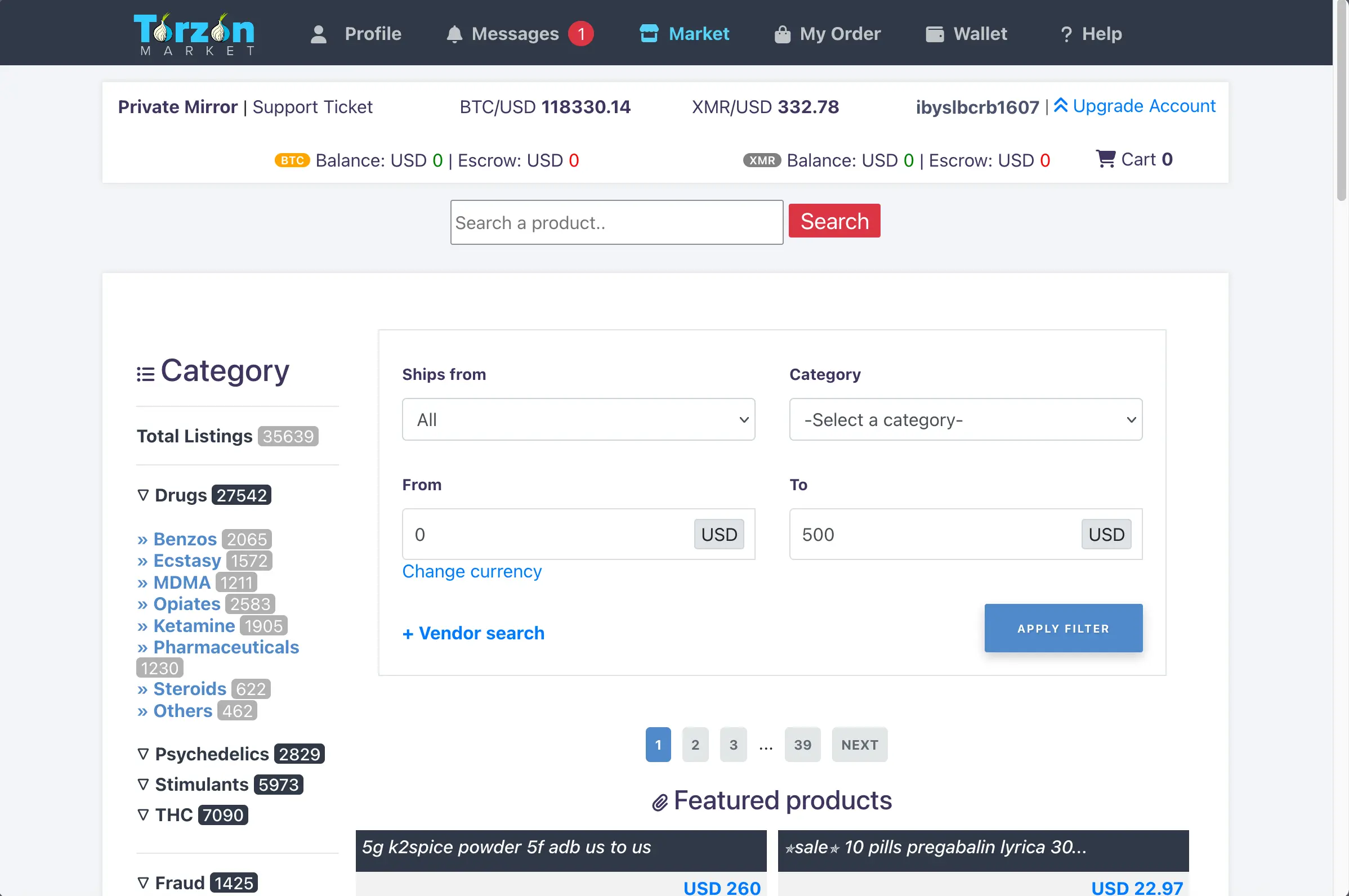The image size is (1349, 896).
Task: Click the Upgrade Account link
Action: [x=1145, y=106]
